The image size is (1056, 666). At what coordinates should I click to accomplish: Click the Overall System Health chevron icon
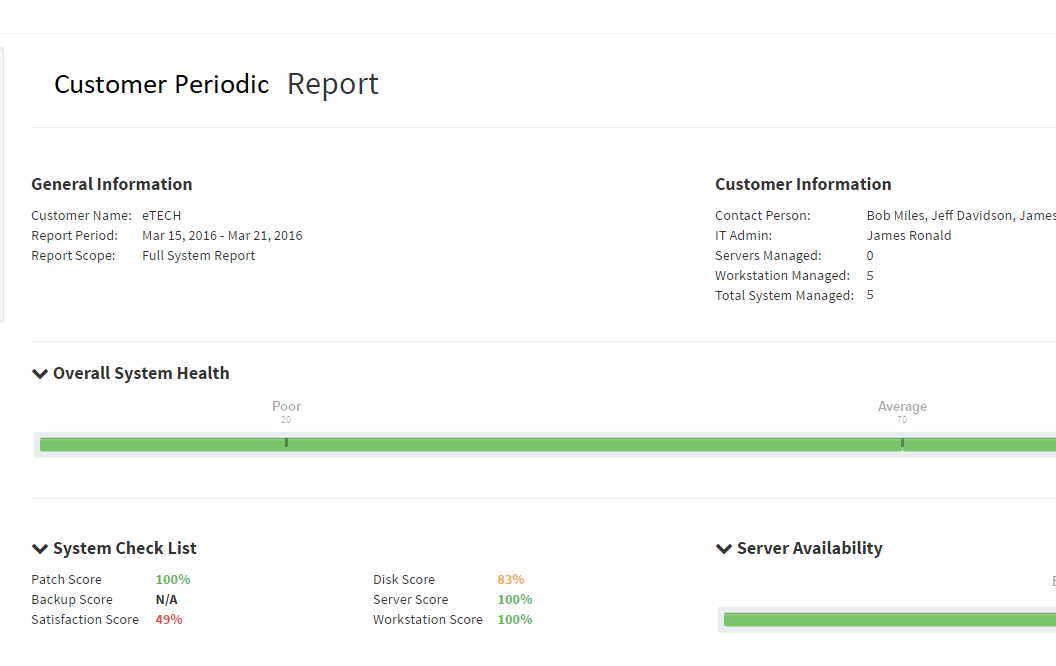40,373
